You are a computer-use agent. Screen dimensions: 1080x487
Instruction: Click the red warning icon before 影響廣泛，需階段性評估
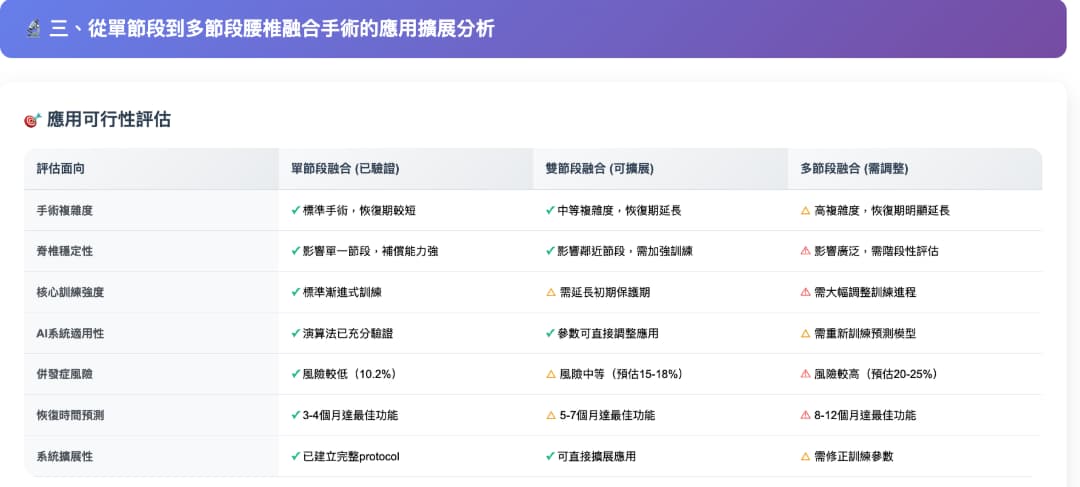point(805,251)
